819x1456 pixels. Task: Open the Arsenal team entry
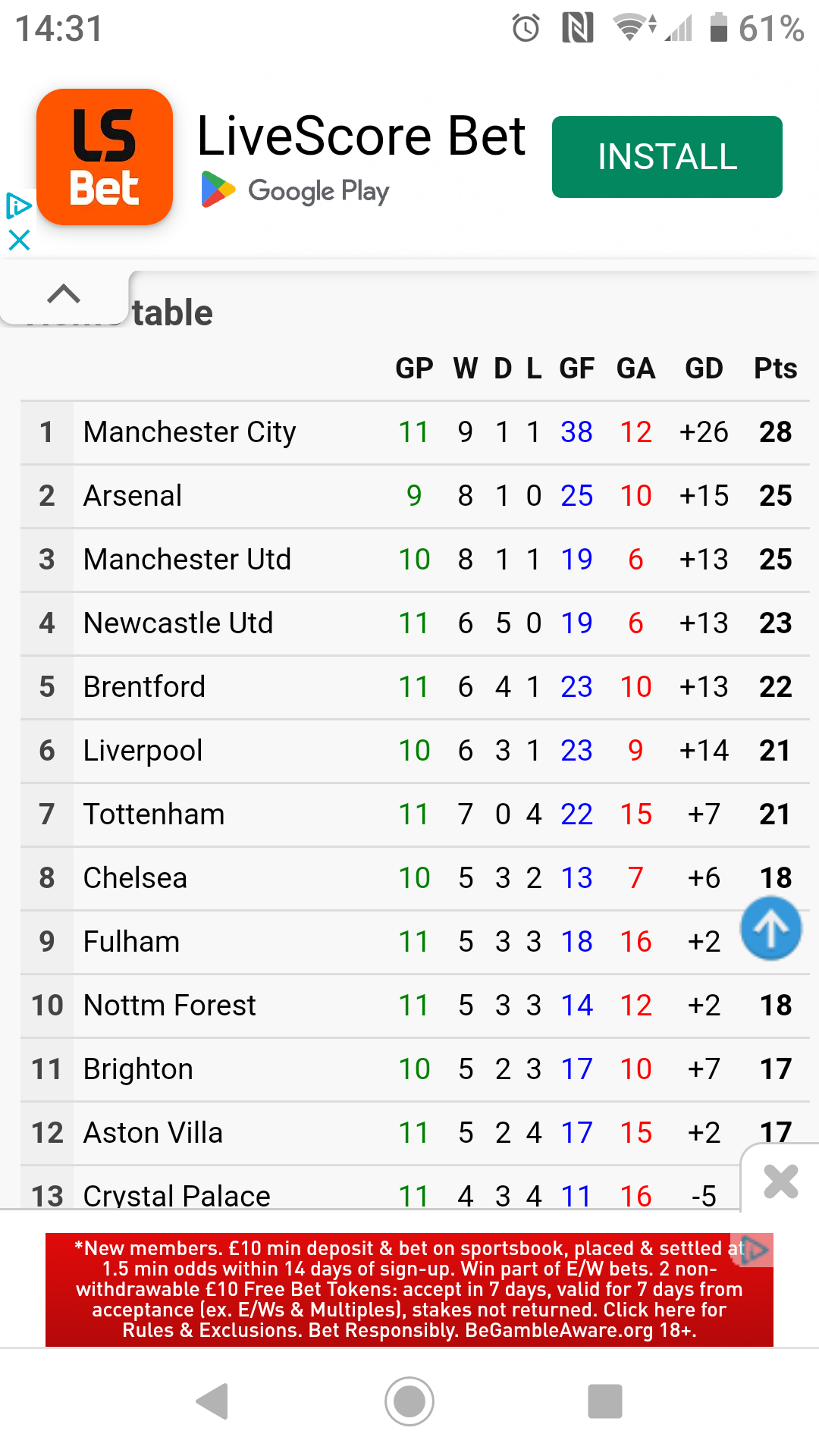pos(133,496)
